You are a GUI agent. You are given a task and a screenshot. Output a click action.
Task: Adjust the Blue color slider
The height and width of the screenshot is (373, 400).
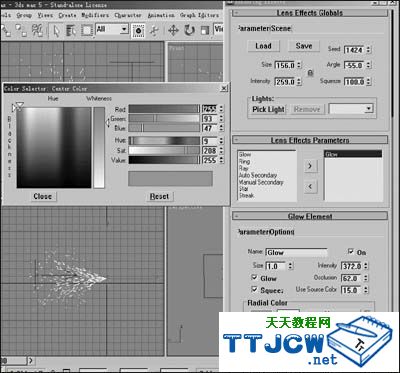point(164,128)
